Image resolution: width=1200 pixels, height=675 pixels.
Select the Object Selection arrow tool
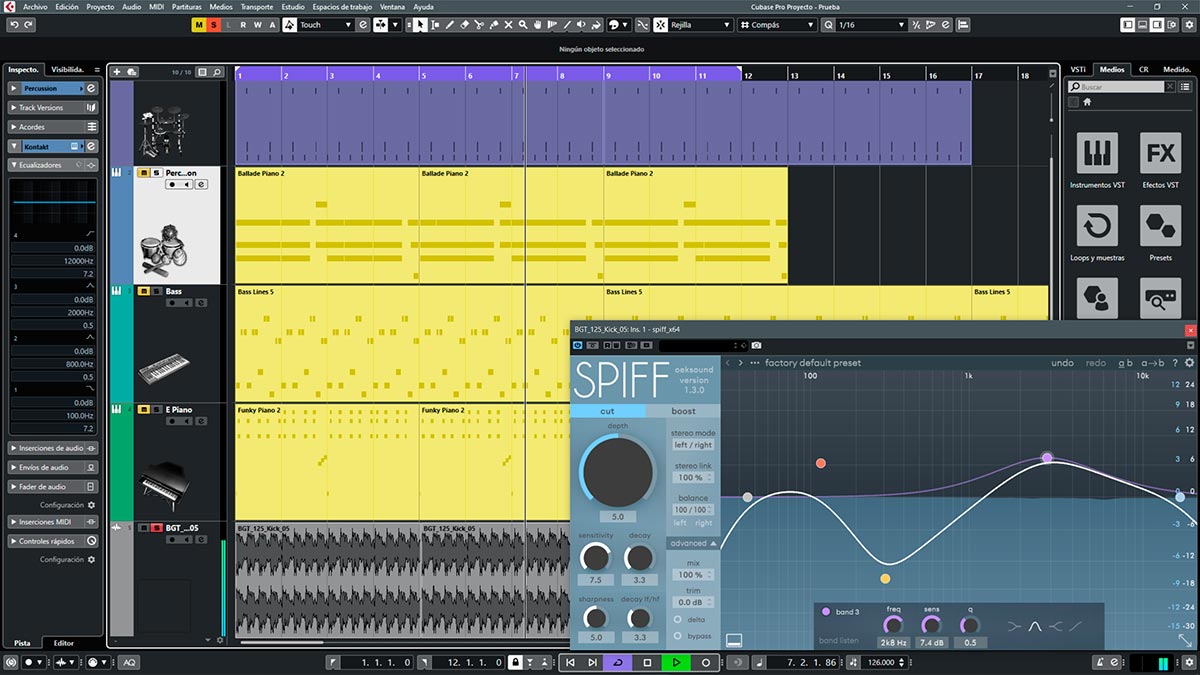tap(420, 24)
